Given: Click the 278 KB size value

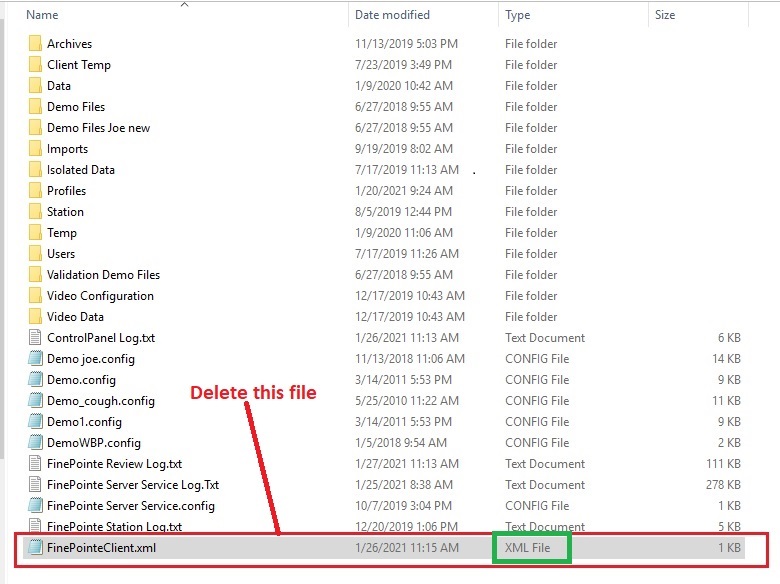Looking at the screenshot, I should coord(723,485).
